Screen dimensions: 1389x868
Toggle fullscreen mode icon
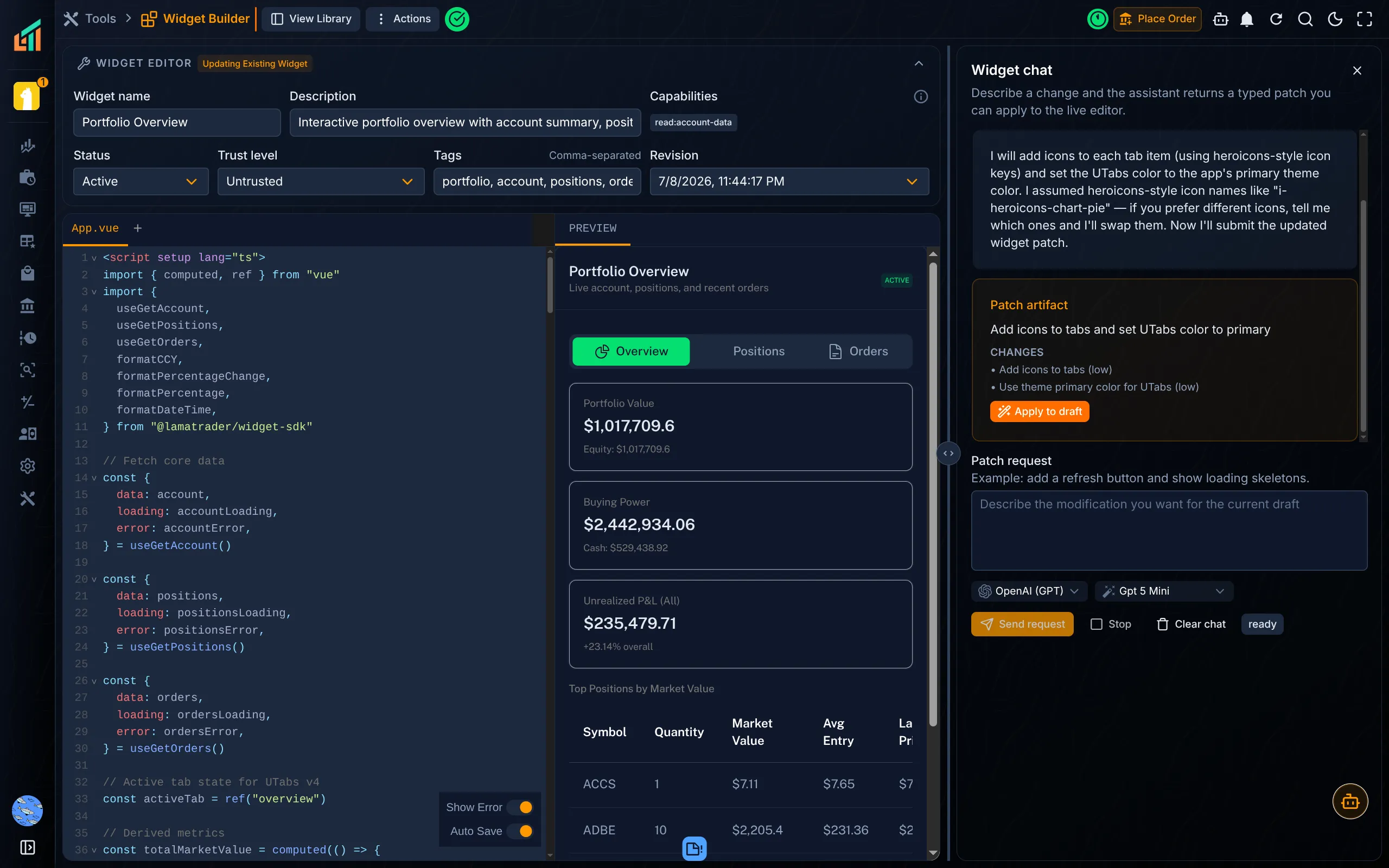(x=1365, y=19)
